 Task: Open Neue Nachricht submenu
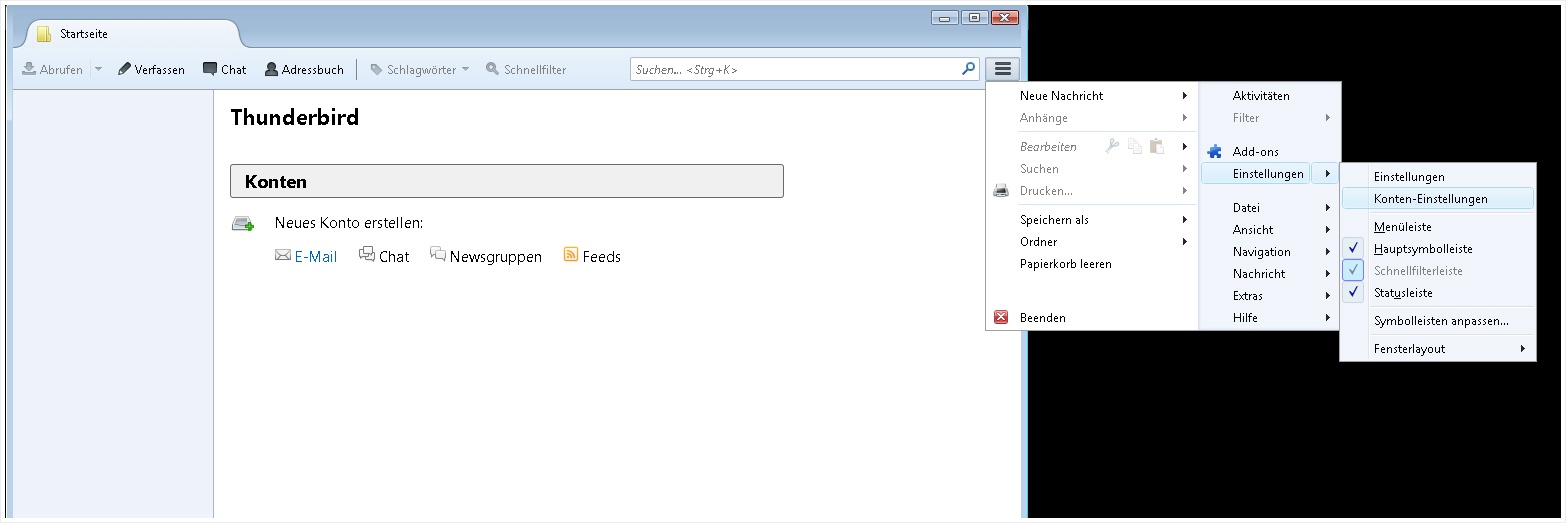[1092, 96]
